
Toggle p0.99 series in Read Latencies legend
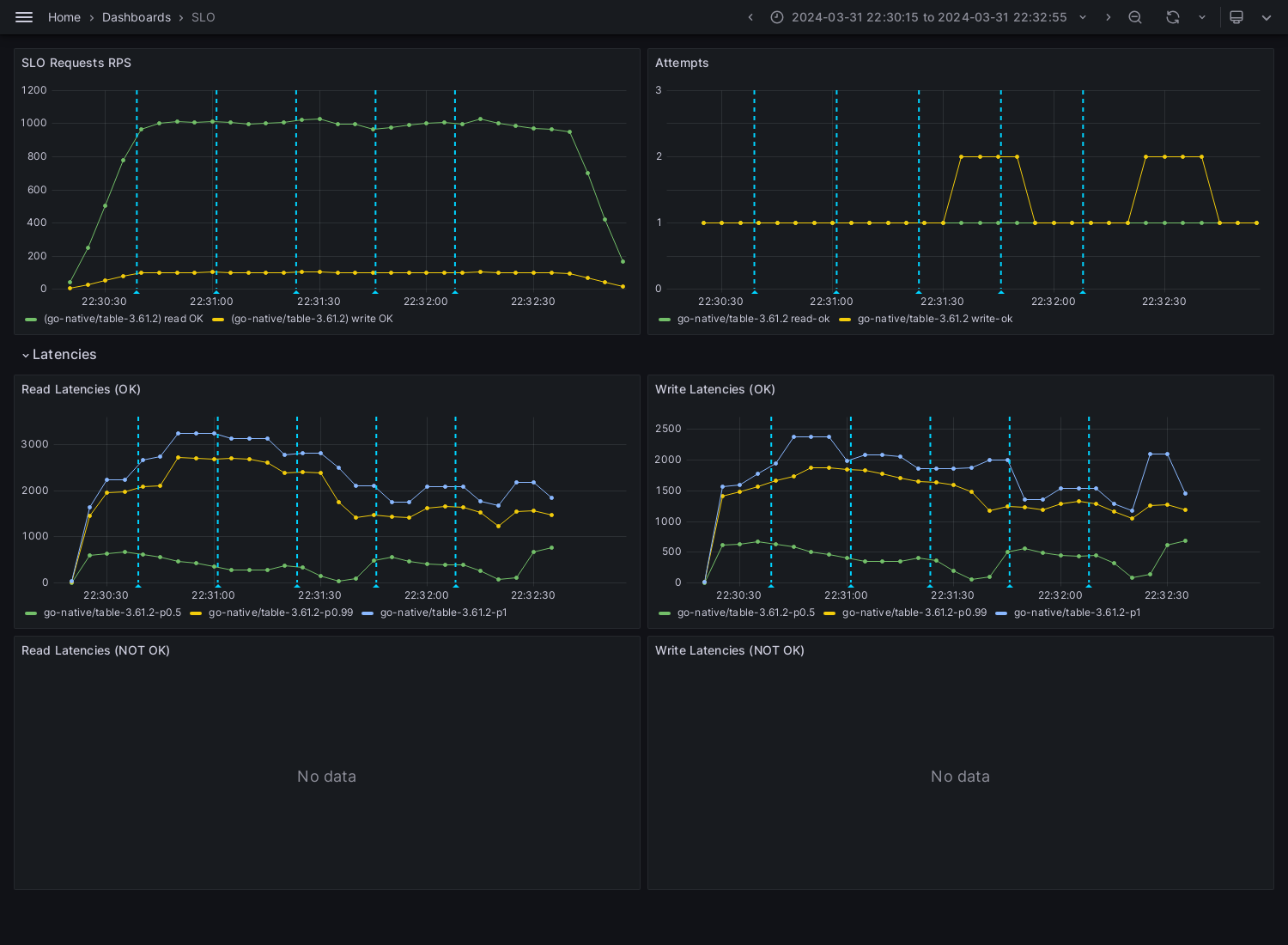pyautogui.click(x=281, y=613)
